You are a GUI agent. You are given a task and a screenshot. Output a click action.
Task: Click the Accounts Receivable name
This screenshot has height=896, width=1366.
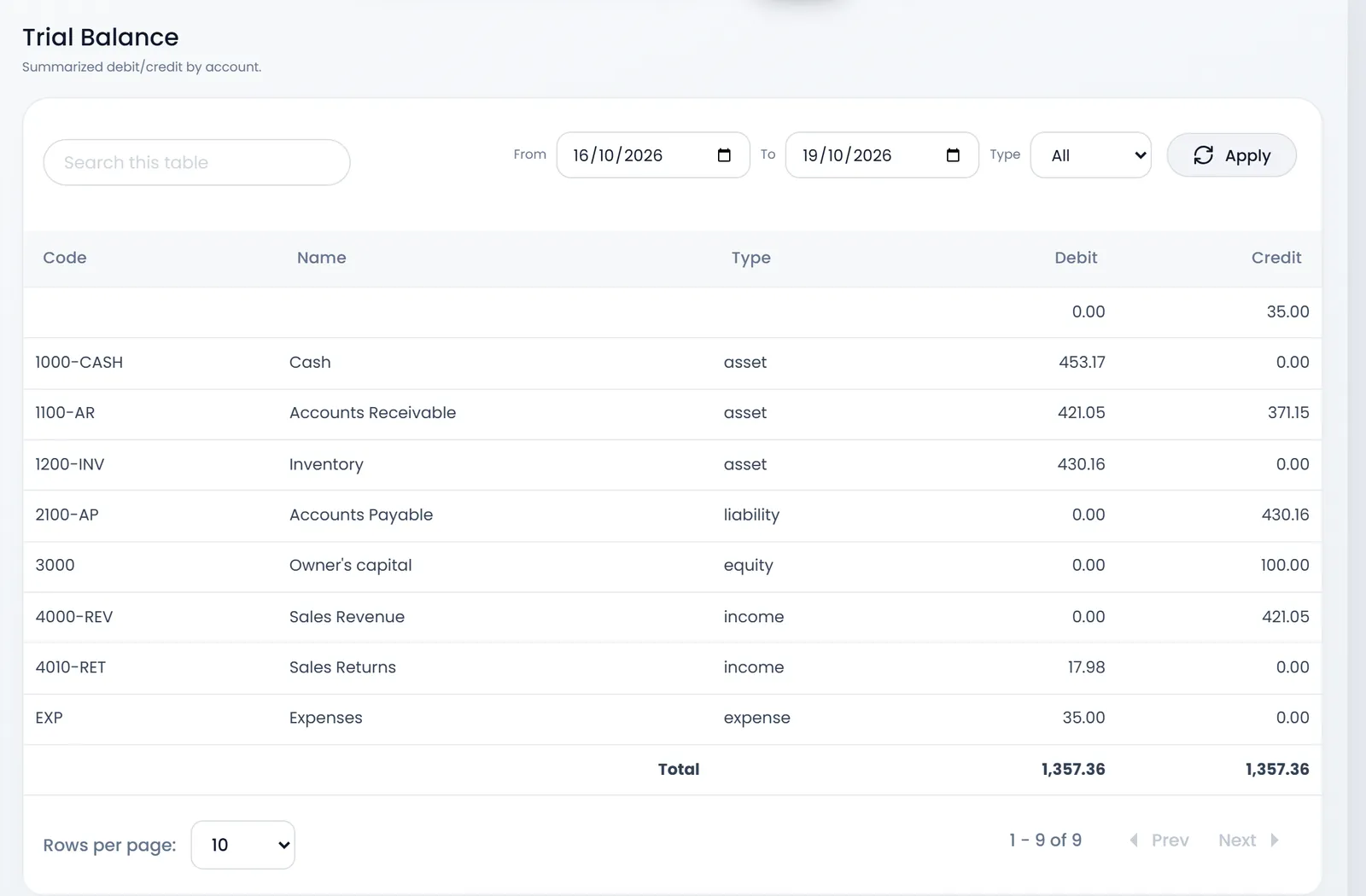(x=372, y=413)
